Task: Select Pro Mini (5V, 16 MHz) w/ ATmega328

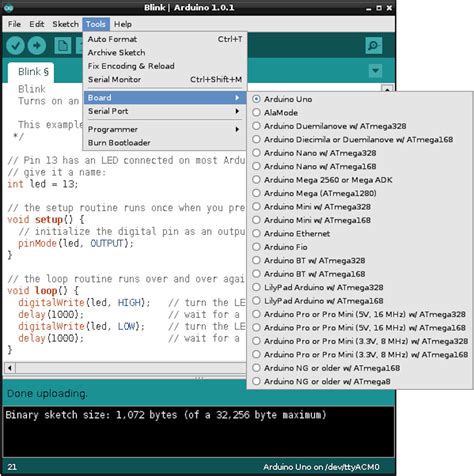Action: click(x=360, y=314)
